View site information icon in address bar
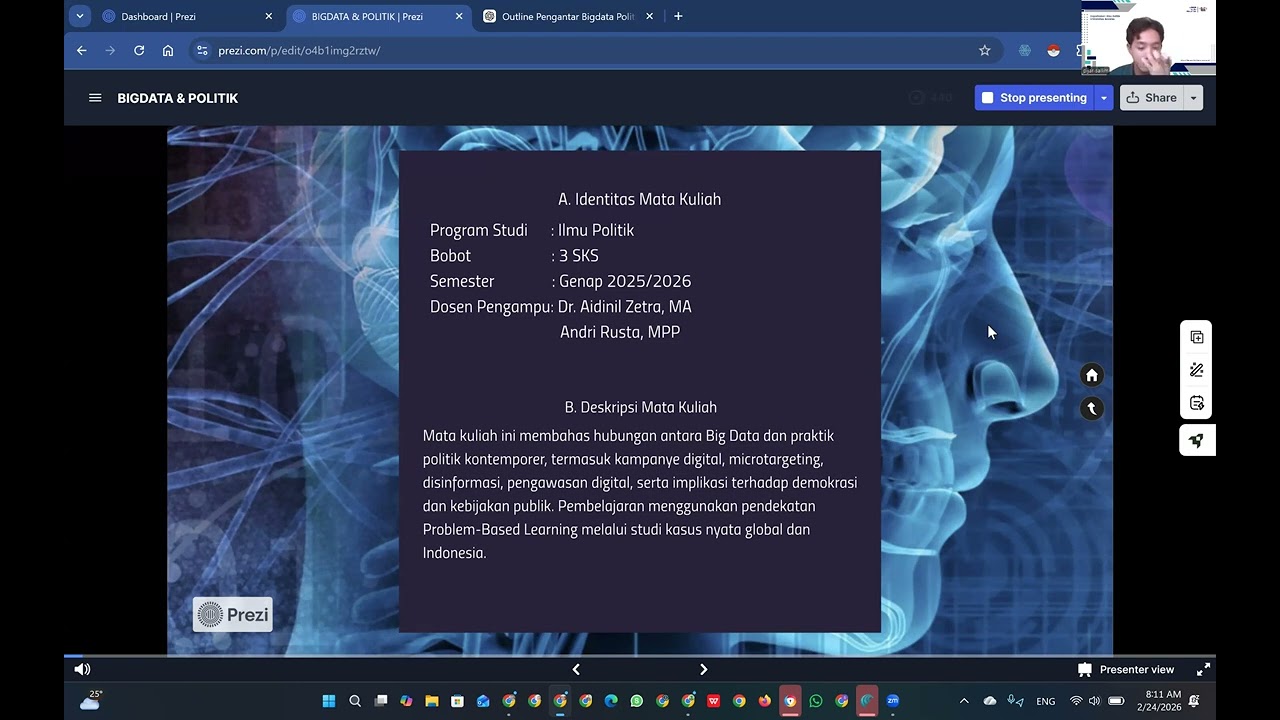This screenshot has height=720, width=1280. coord(202,50)
